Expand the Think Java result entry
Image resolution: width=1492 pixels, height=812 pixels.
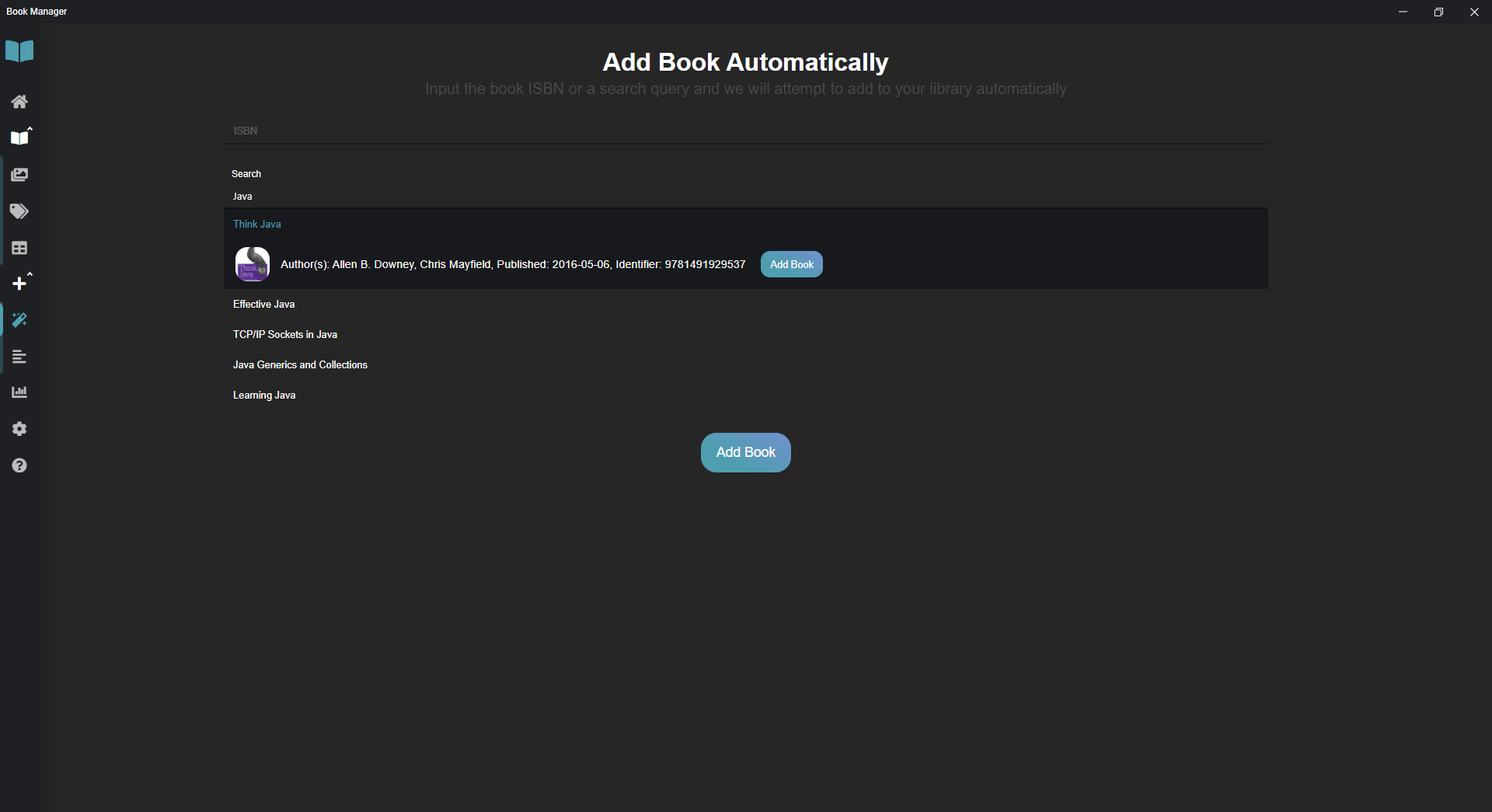point(256,224)
